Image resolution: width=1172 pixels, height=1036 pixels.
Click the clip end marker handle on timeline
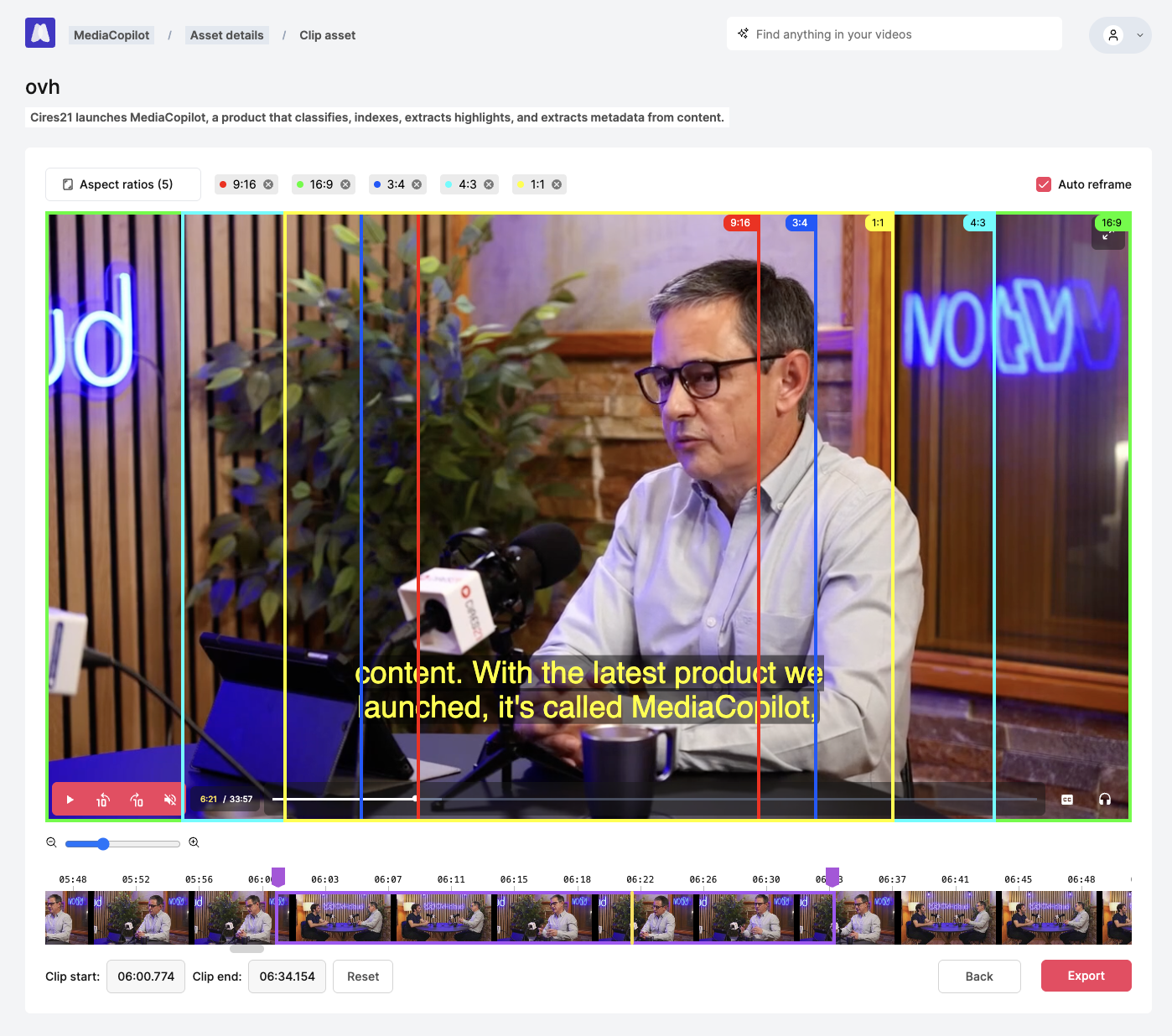point(832,877)
